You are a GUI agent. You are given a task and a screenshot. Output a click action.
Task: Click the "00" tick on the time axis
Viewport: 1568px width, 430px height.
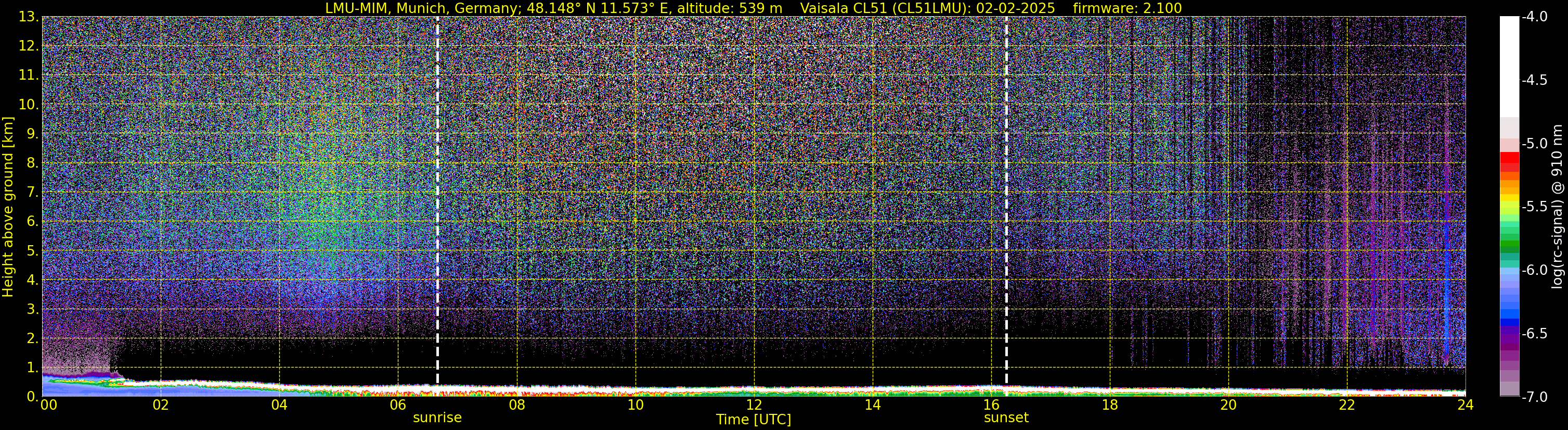pos(49,405)
